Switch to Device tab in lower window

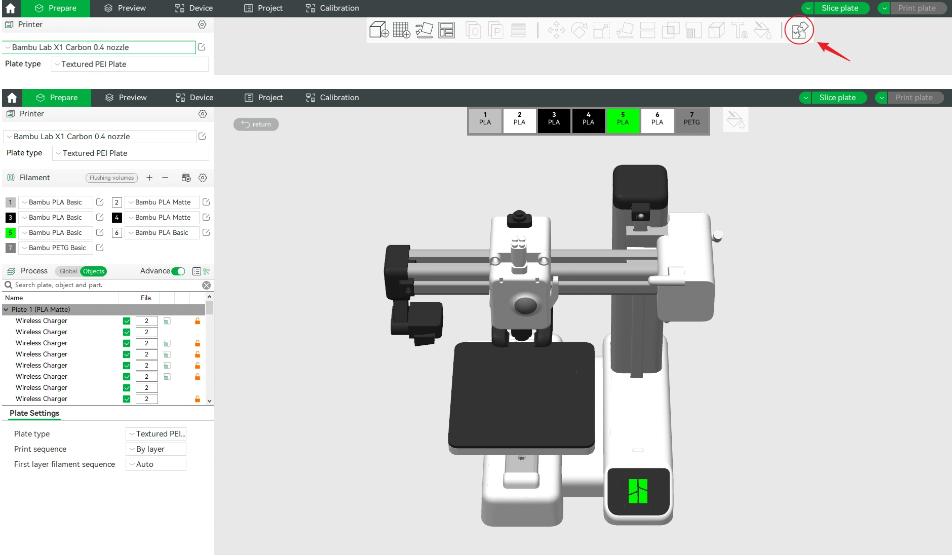tap(194, 97)
